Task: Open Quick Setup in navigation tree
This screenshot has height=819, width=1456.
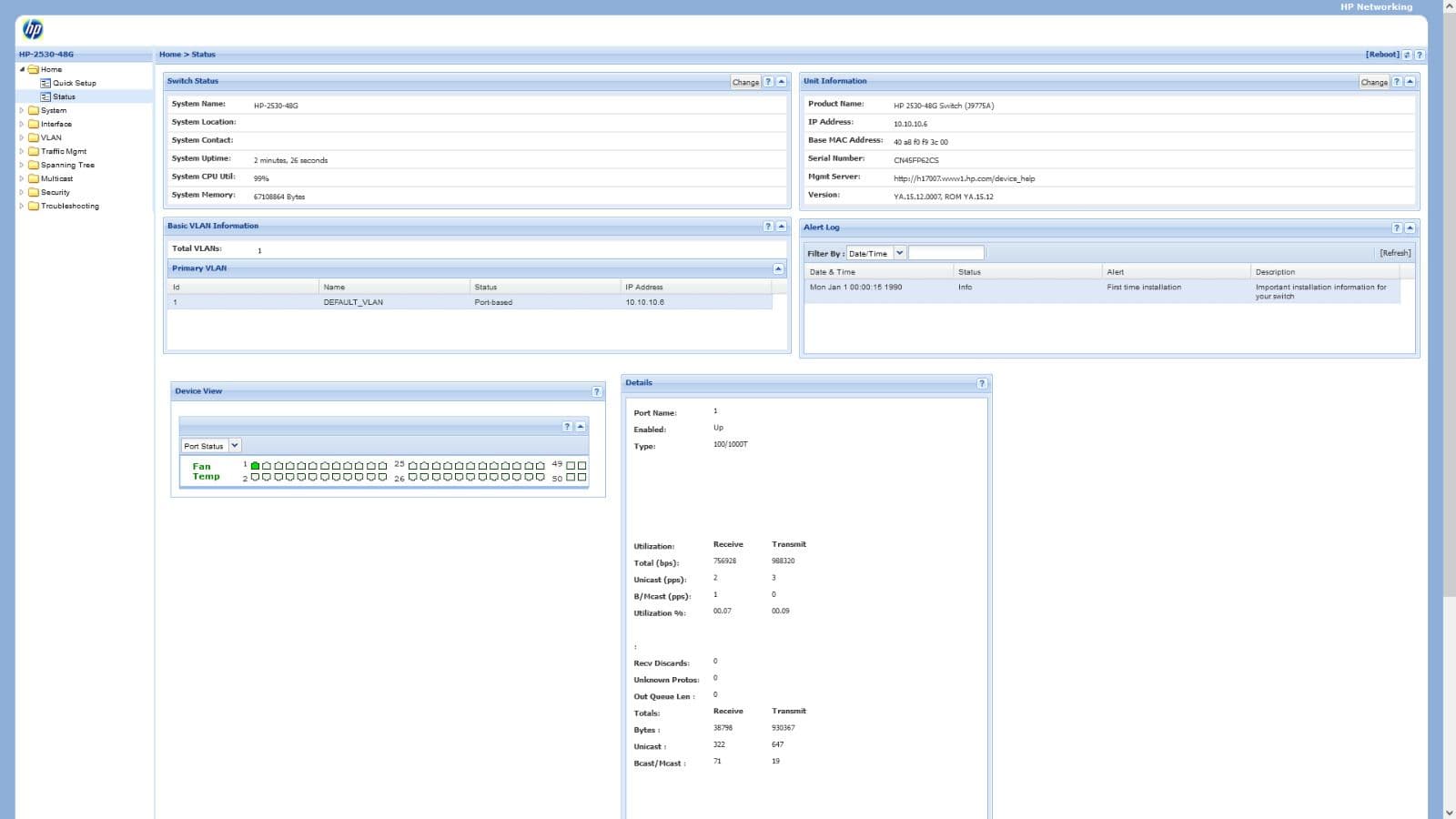Action: tap(74, 83)
